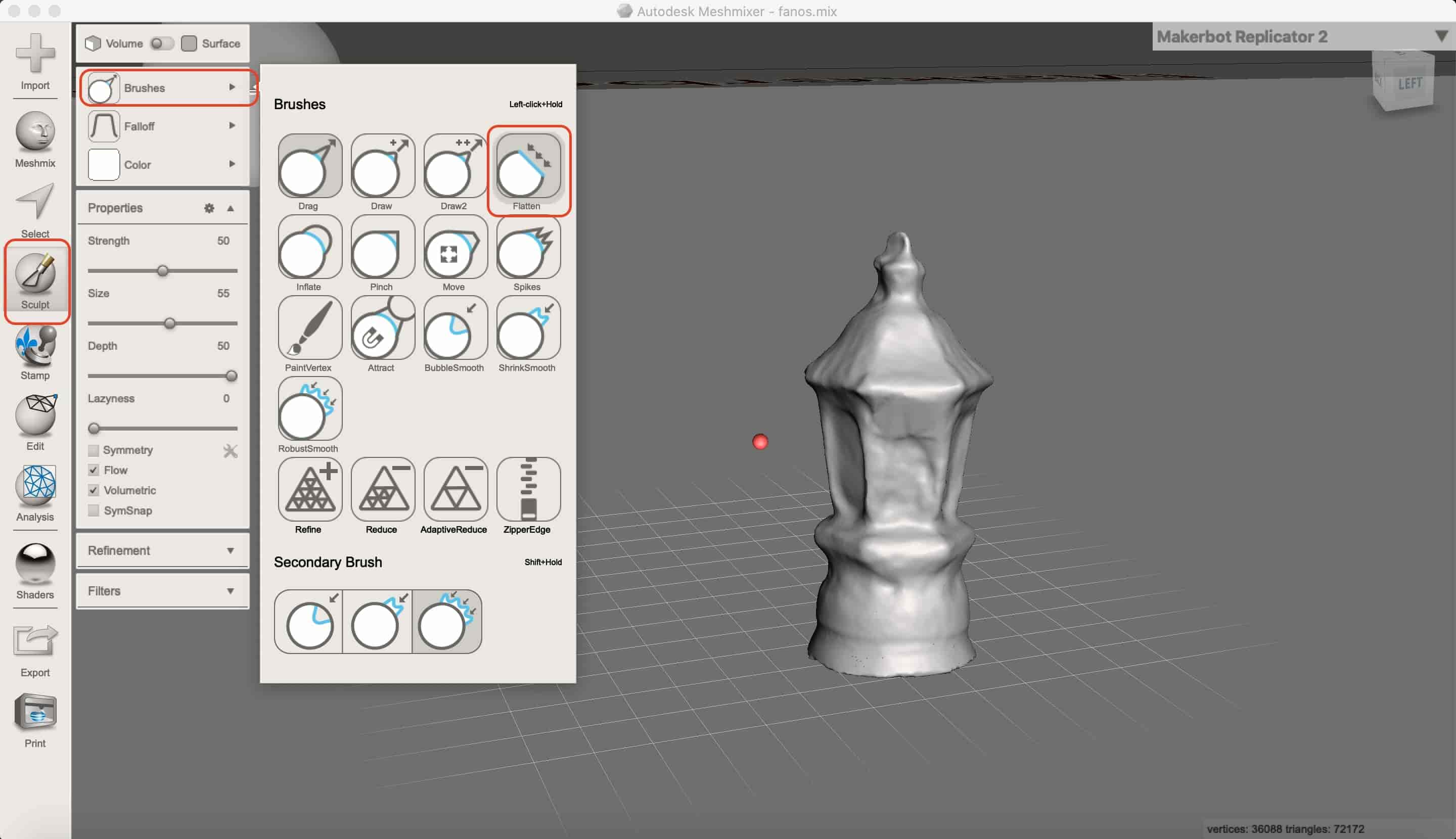Choose the PaintVertex brush
This screenshot has height=839, width=1456.
tap(309, 328)
